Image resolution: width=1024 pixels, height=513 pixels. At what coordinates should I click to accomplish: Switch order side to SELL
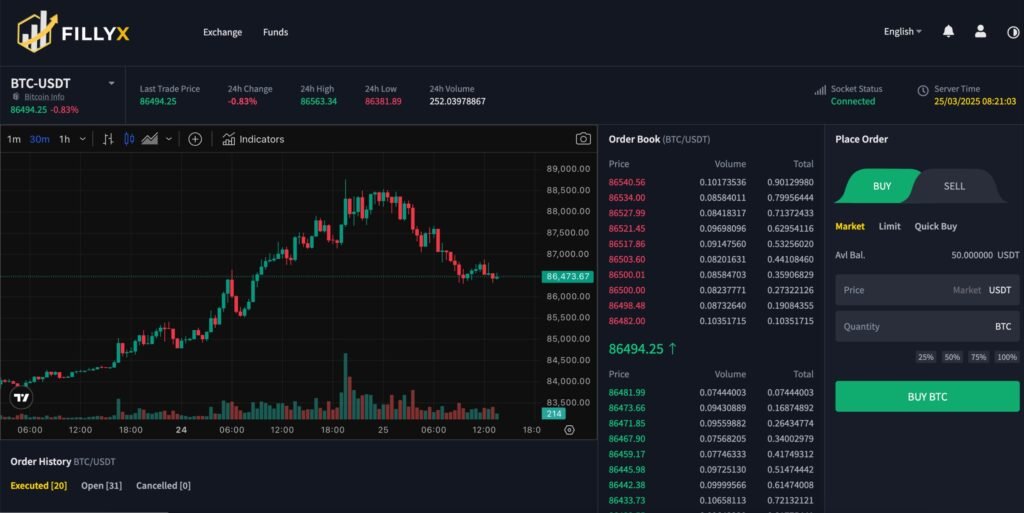tap(954, 186)
